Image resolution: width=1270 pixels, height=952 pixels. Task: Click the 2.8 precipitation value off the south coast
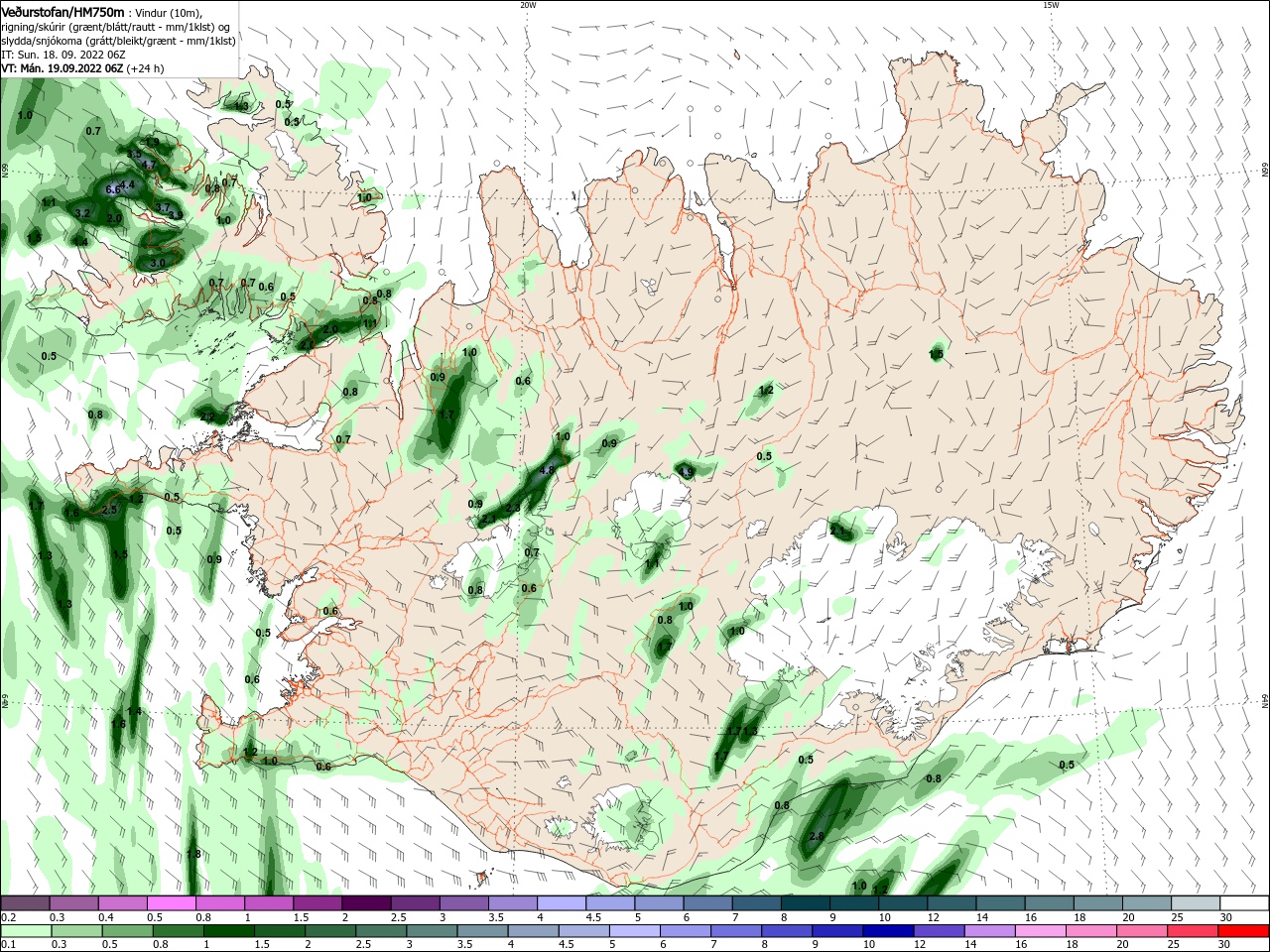817,837
